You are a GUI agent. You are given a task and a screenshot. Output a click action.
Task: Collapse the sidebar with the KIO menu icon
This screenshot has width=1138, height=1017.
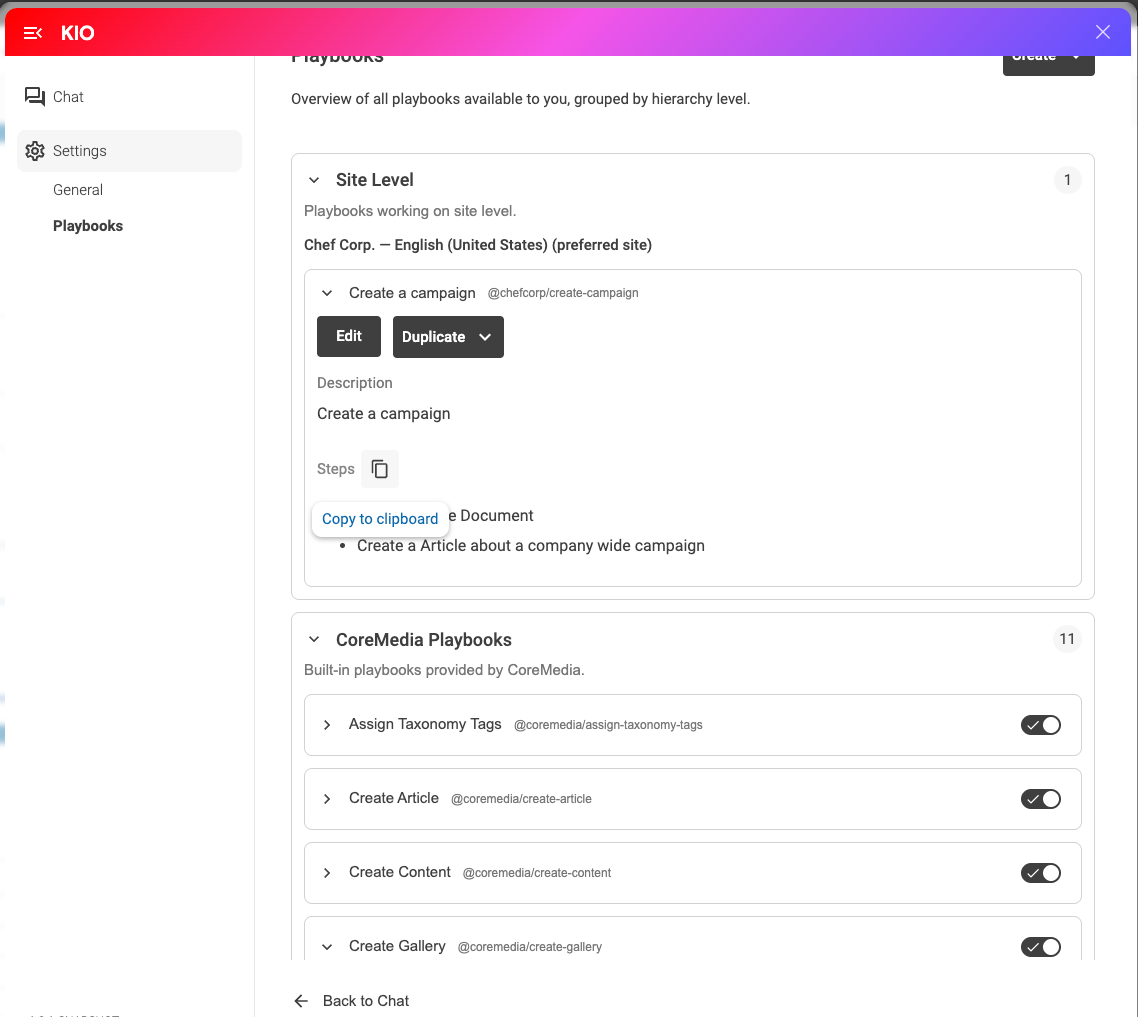[x=33, y=33]
